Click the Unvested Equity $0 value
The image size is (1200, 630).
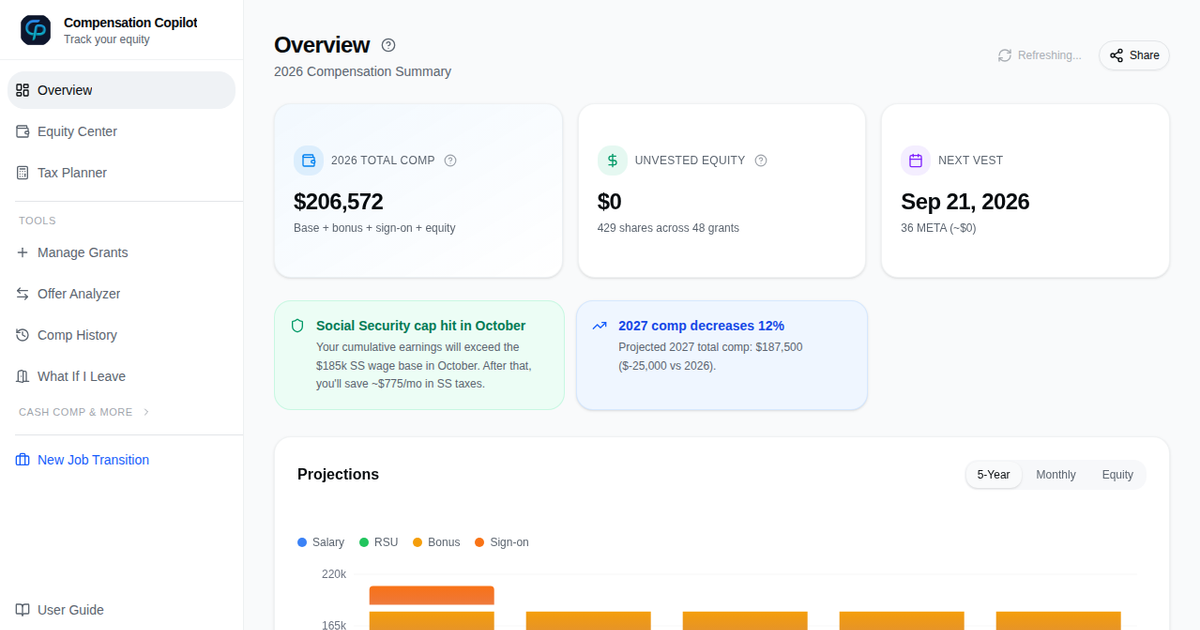[x=609, y=202]
